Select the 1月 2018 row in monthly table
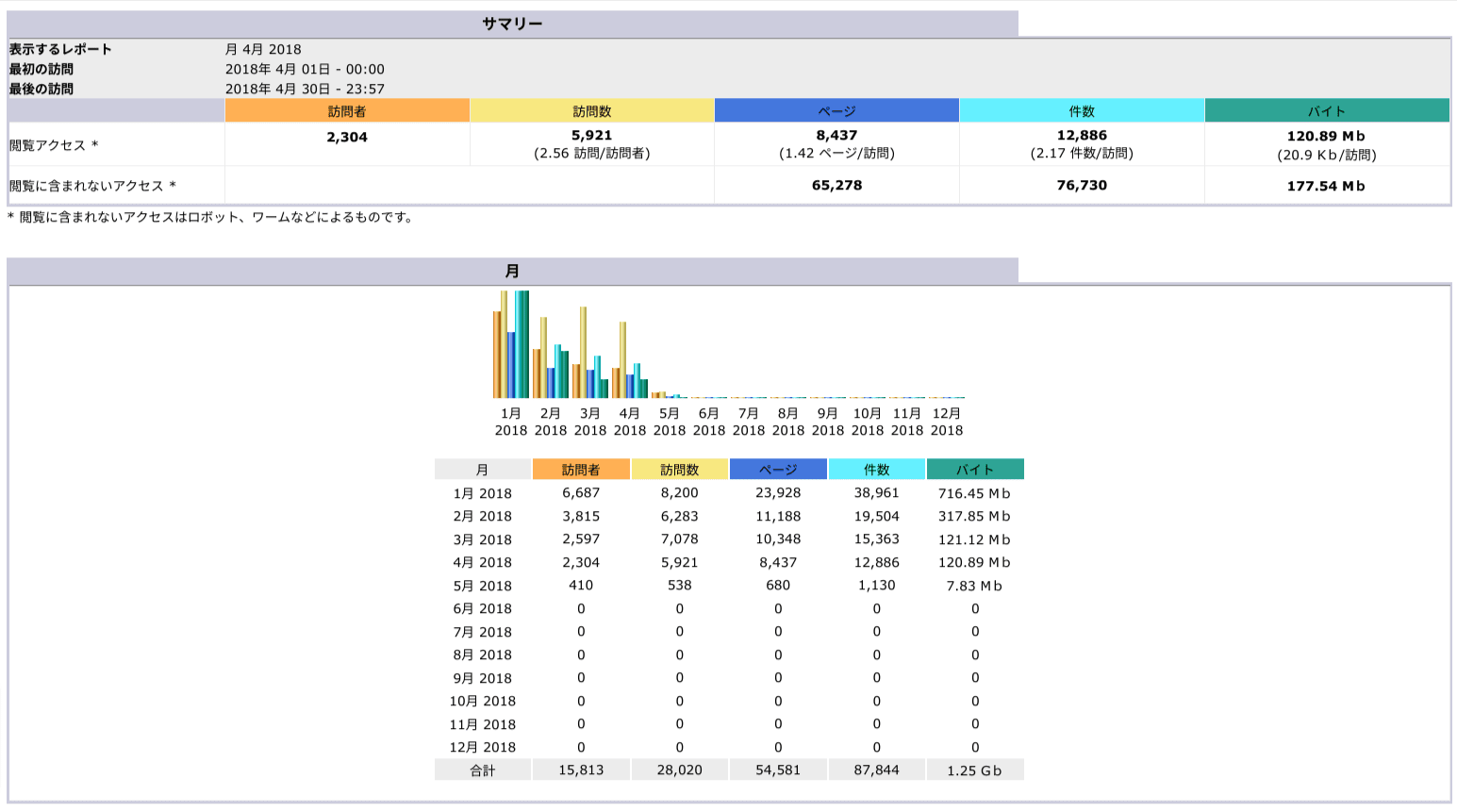The height and width of the screenshot is (812, 1457). pyautogui.click(x=482, y=493)
